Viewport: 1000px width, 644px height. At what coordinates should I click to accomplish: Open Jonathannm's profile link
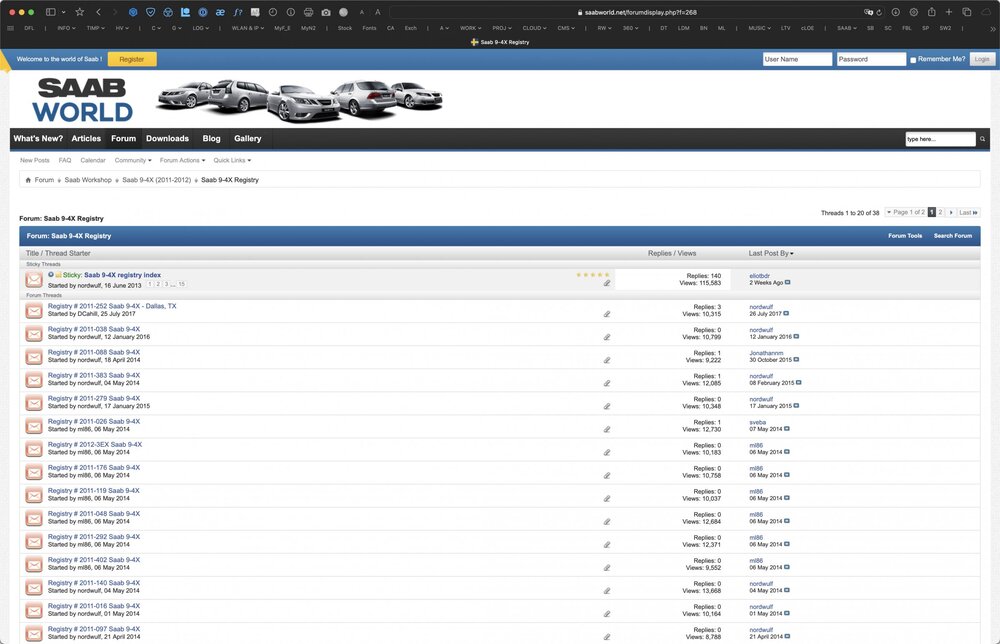[766, 353]
